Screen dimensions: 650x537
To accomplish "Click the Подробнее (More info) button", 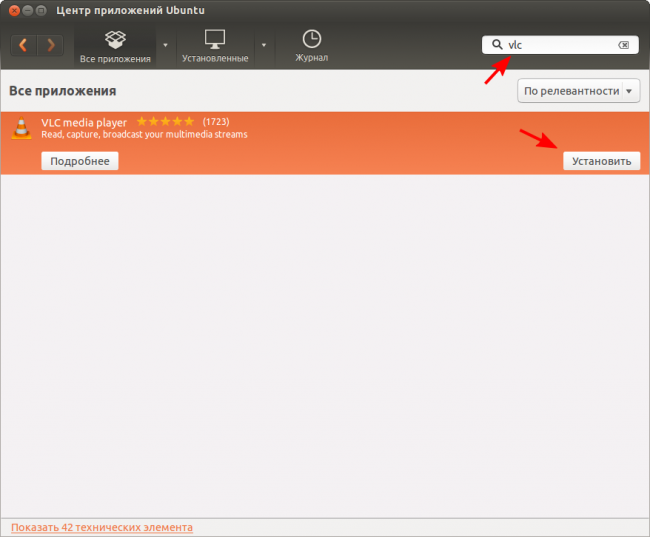I will tap(80, 161).
